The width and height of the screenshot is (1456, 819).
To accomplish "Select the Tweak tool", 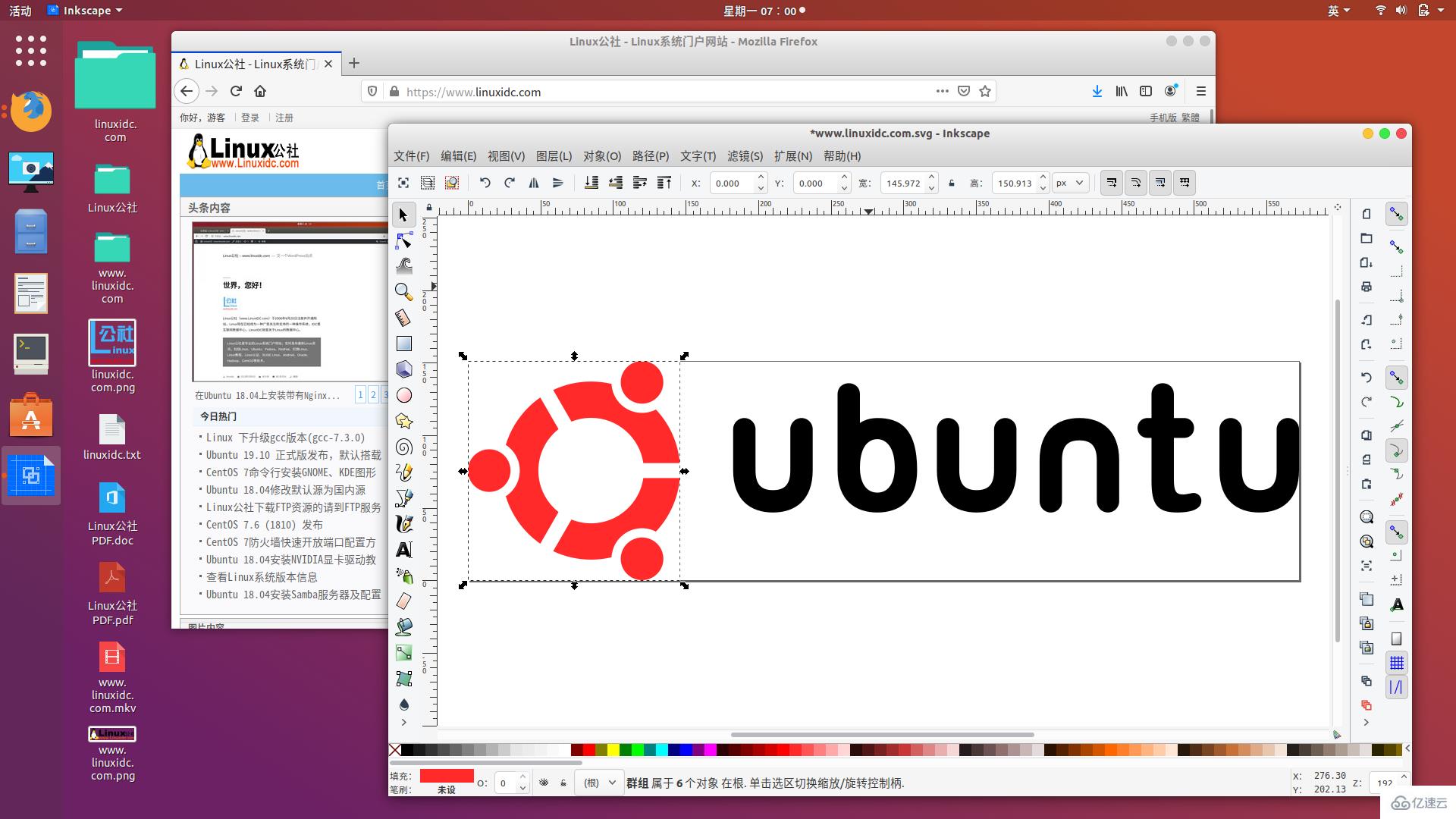I will [403, 265].
